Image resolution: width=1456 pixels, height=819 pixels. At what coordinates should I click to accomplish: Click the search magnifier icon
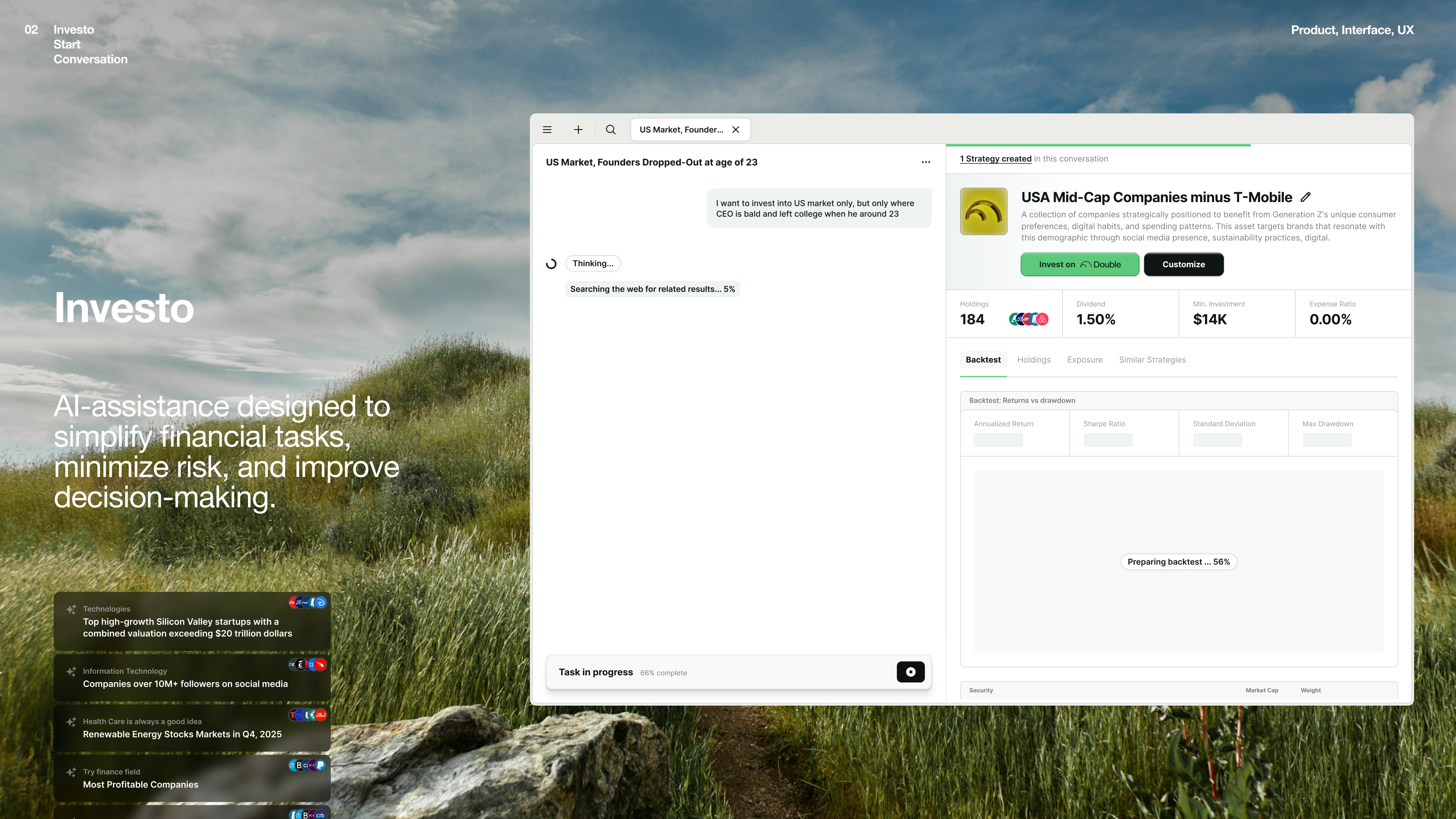[x=610, y=129]
